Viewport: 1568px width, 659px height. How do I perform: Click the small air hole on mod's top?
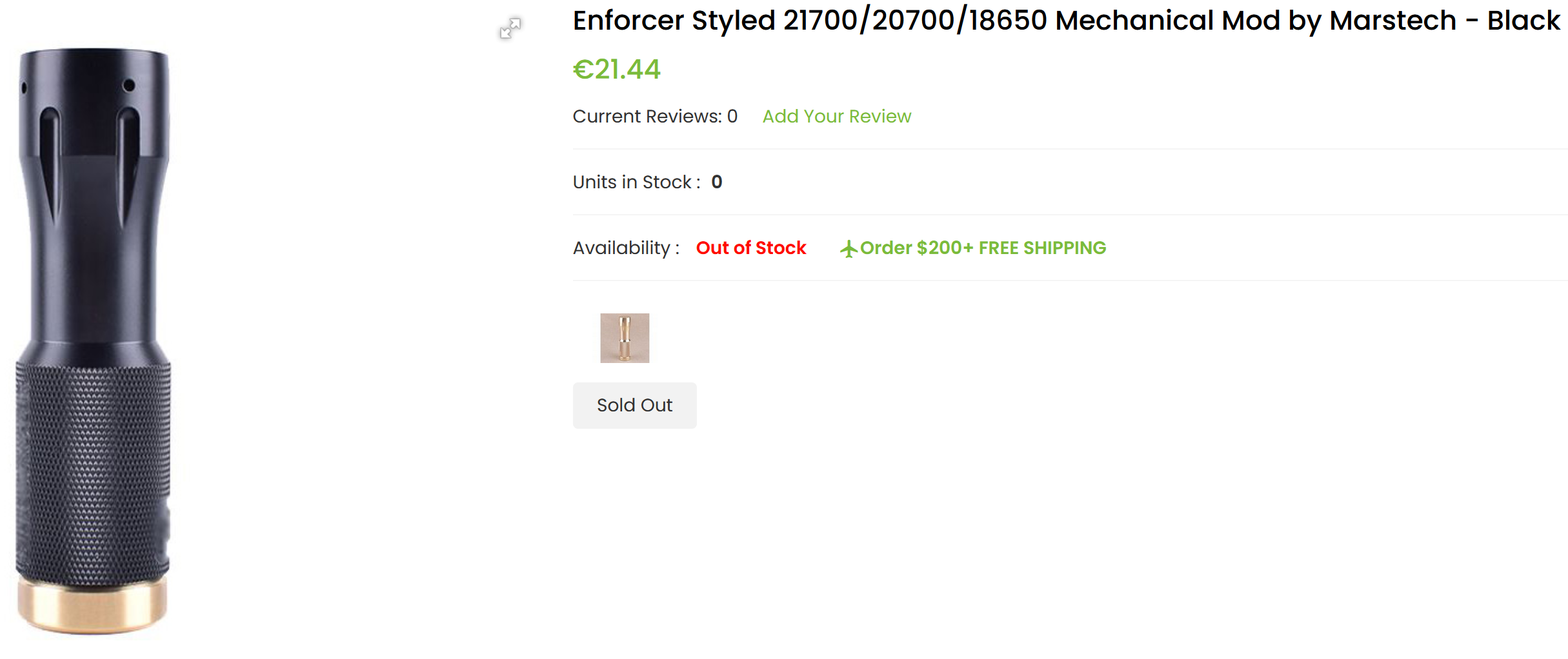coord(128,85)
